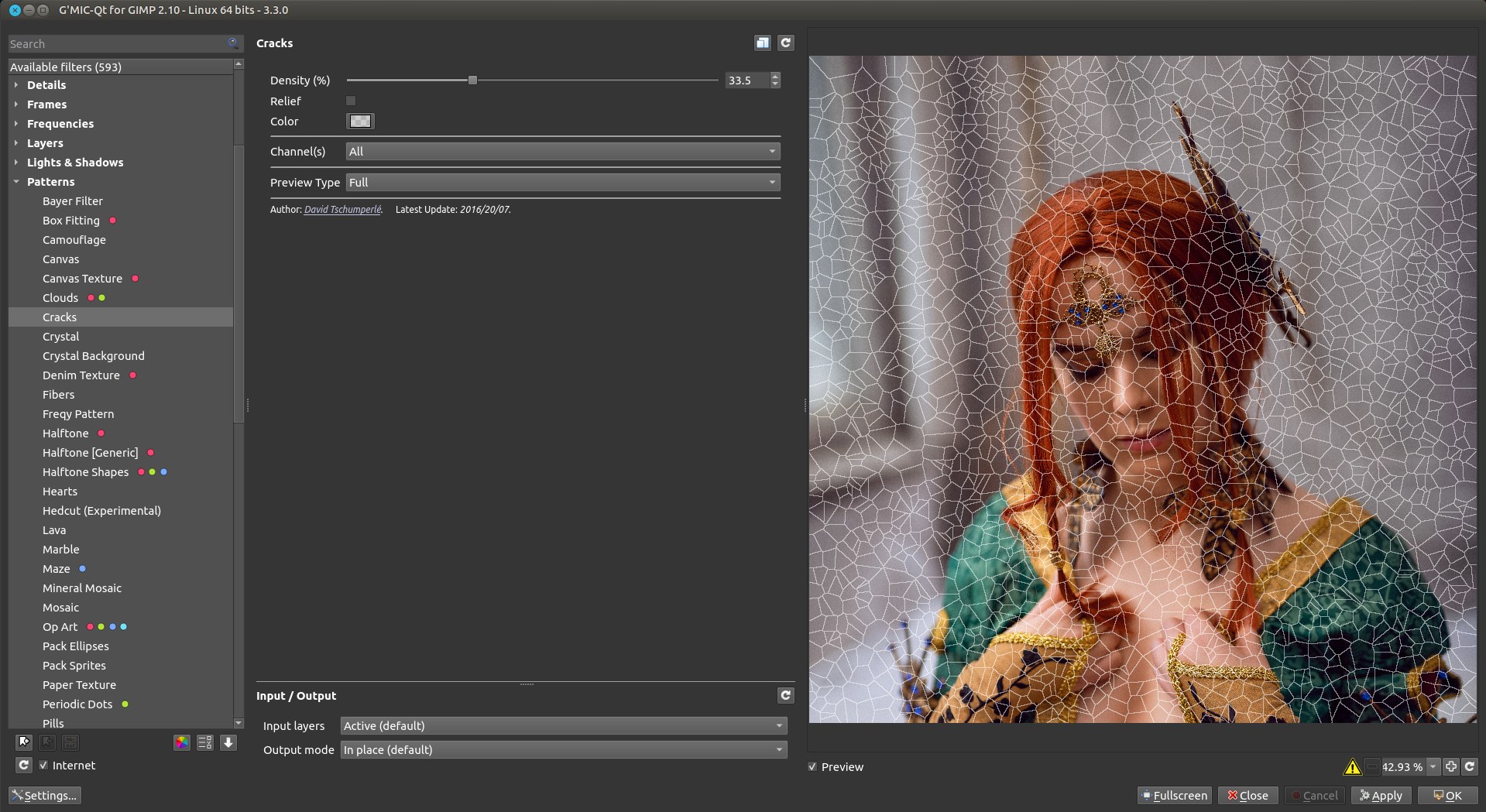The width and height of the screenshot is (1486, 812).
Task: Collapse the Patterns category
Action: tap(16, 182)
